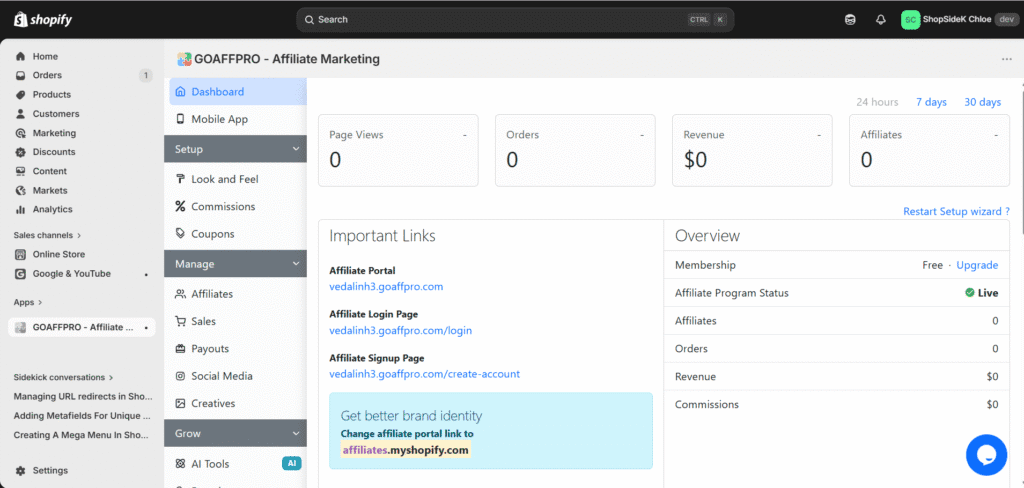Click the AI Tools icon
The height and width of the screenshot is (488, 1024).
180,464
